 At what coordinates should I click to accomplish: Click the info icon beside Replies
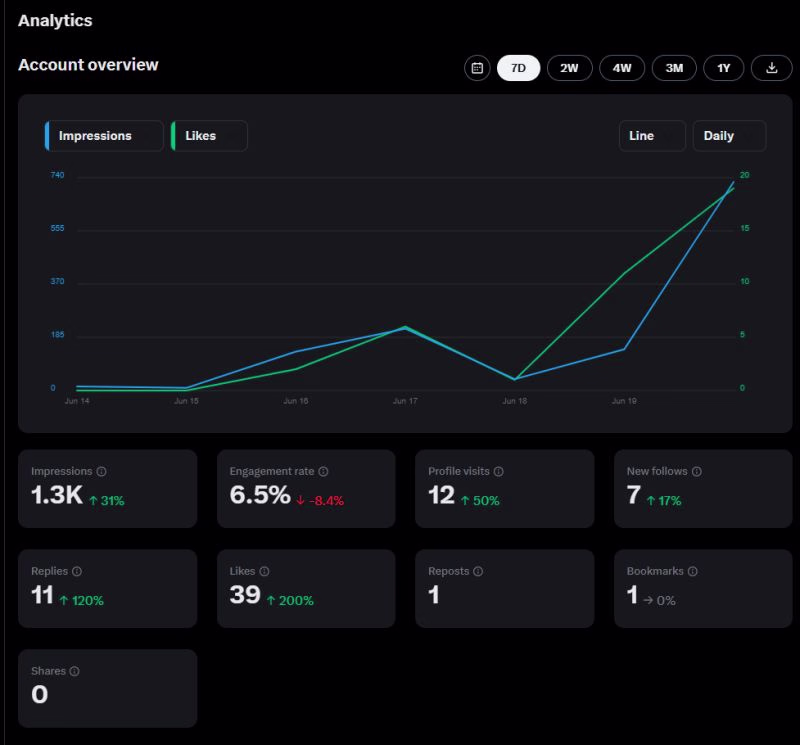pyautogui.click(x=77, y=572)
